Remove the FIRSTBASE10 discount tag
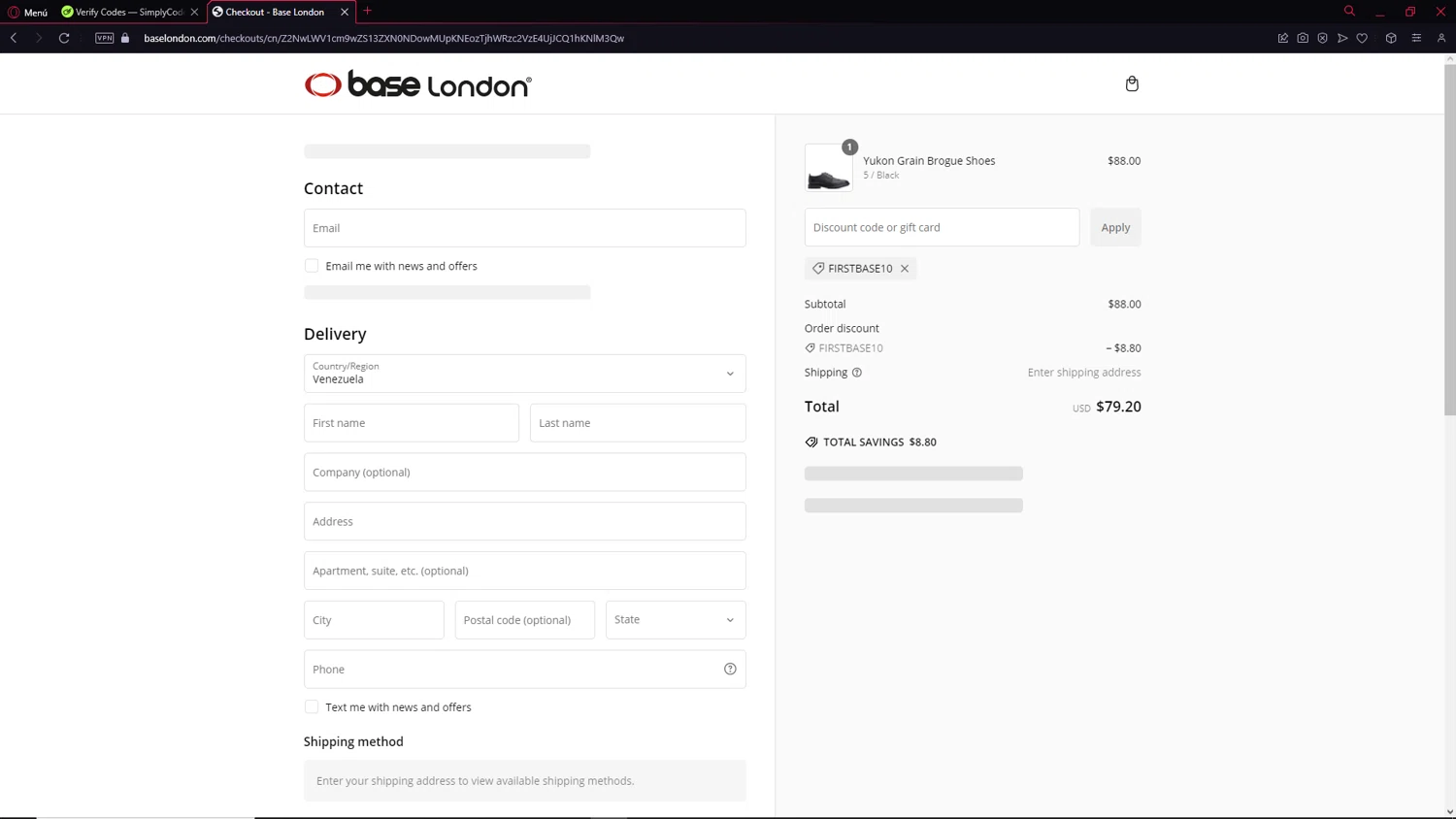This screenshot has width=1456, height=819. point(905,269)
